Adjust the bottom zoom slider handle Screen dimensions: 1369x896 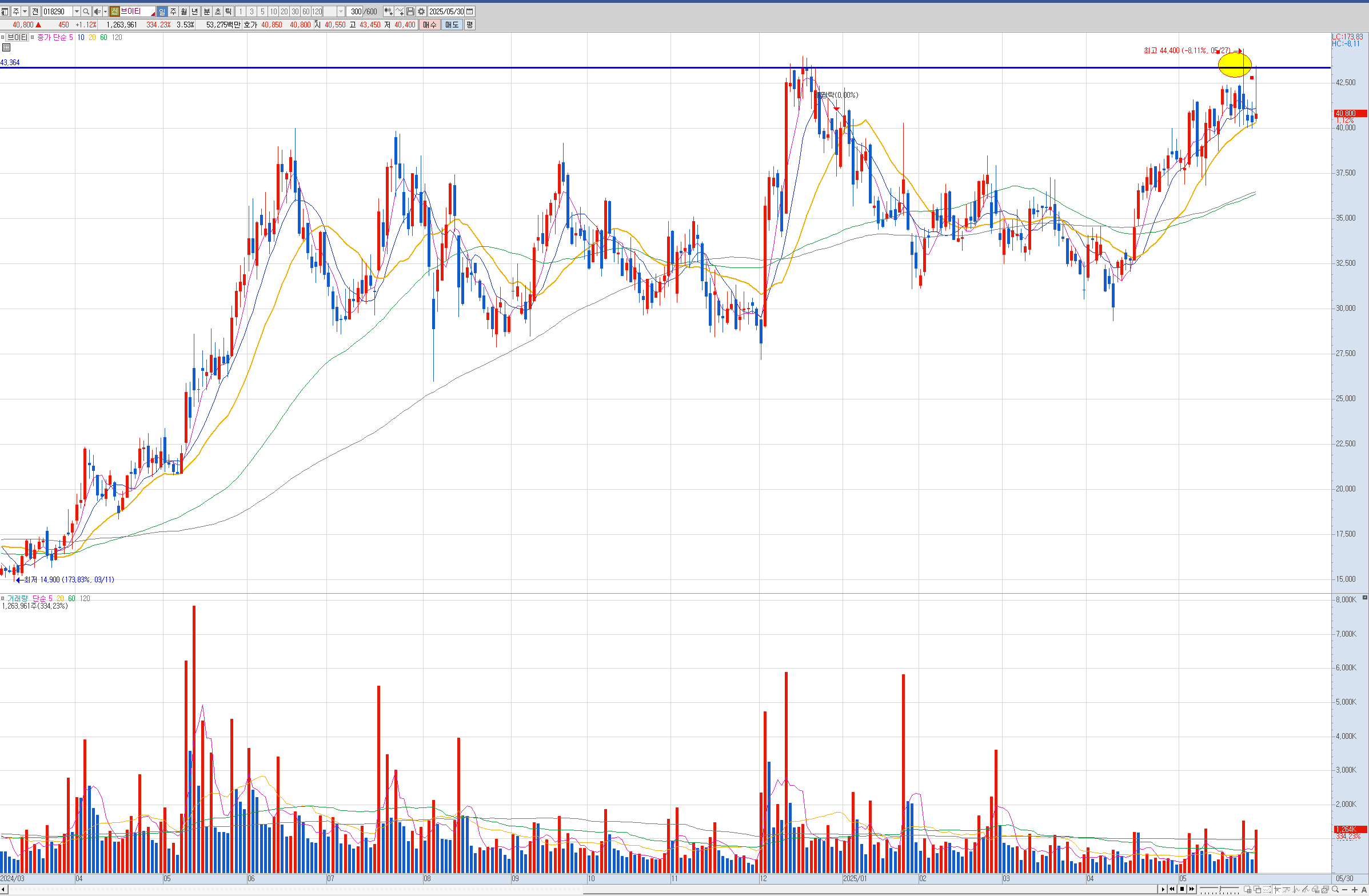(x=1220, y=889)
